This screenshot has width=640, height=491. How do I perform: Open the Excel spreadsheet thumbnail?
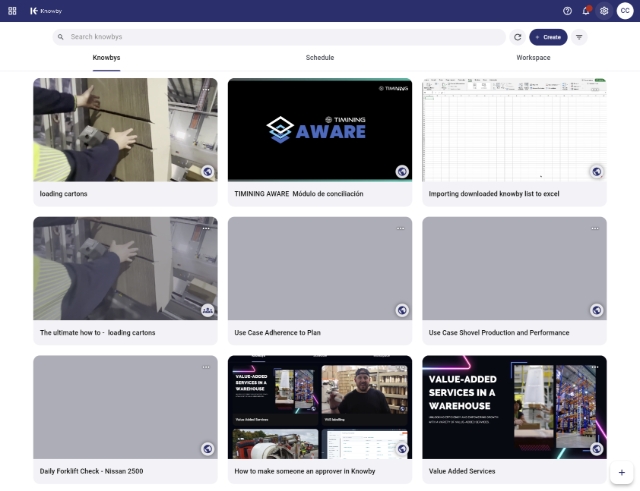tap(514, 130)
